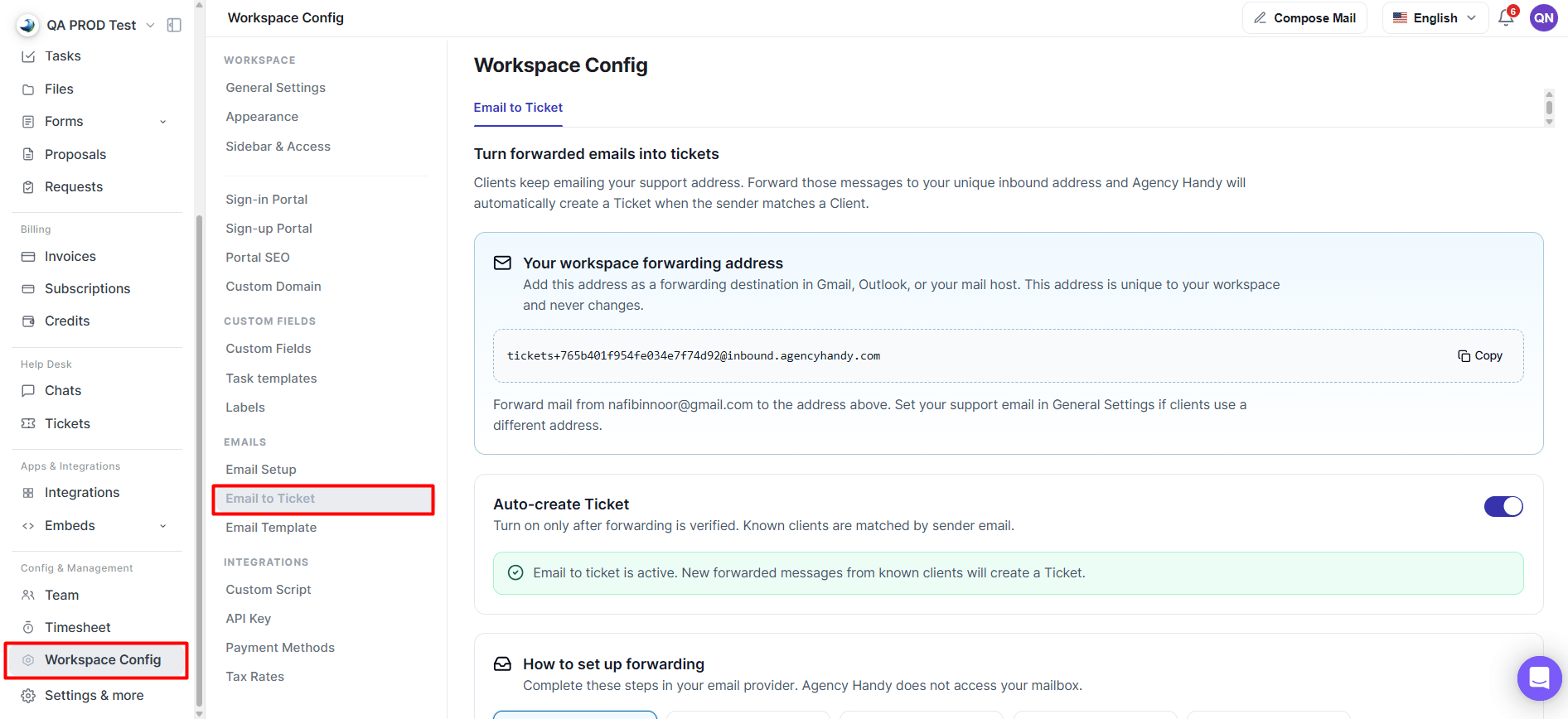Open the English language dropdown

click(x=1435, y=18)
